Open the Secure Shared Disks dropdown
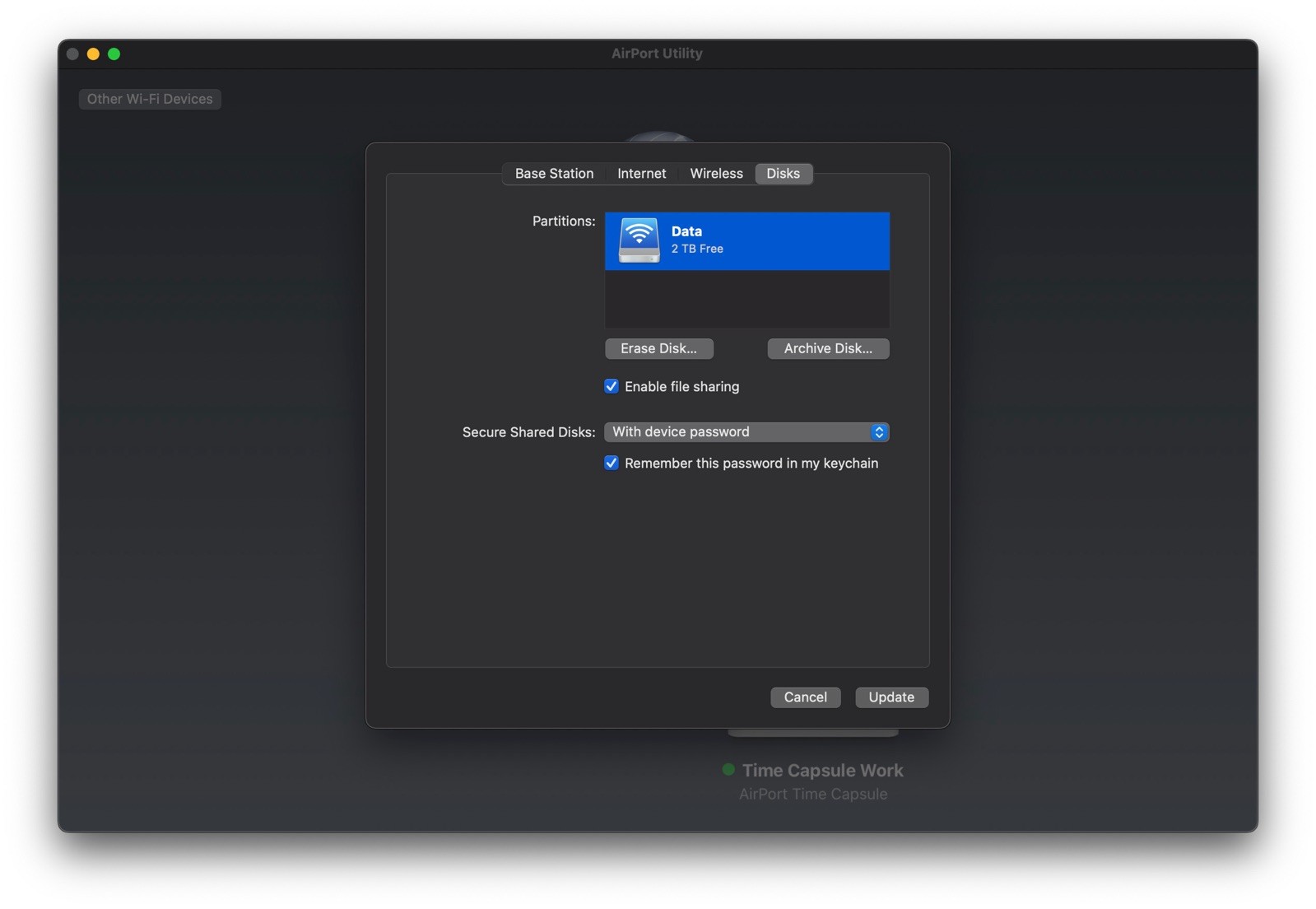 pyautogui.click(x=746, y=431)
